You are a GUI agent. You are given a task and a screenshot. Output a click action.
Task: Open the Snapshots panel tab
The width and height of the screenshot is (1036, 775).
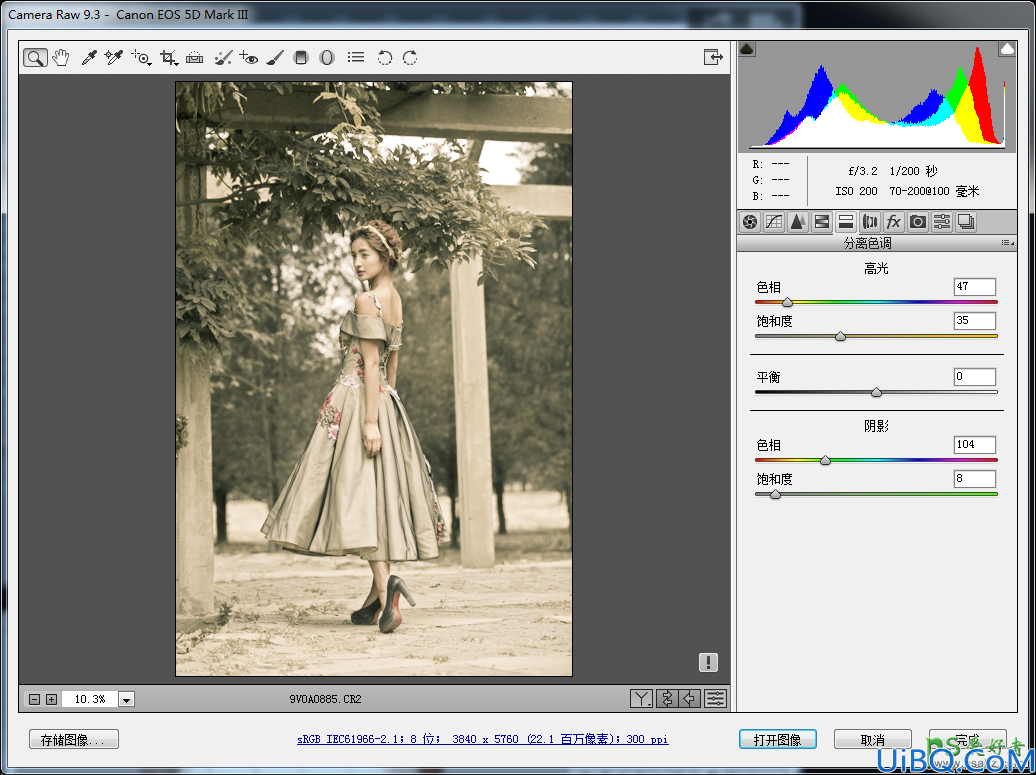[x=965, y=222]
